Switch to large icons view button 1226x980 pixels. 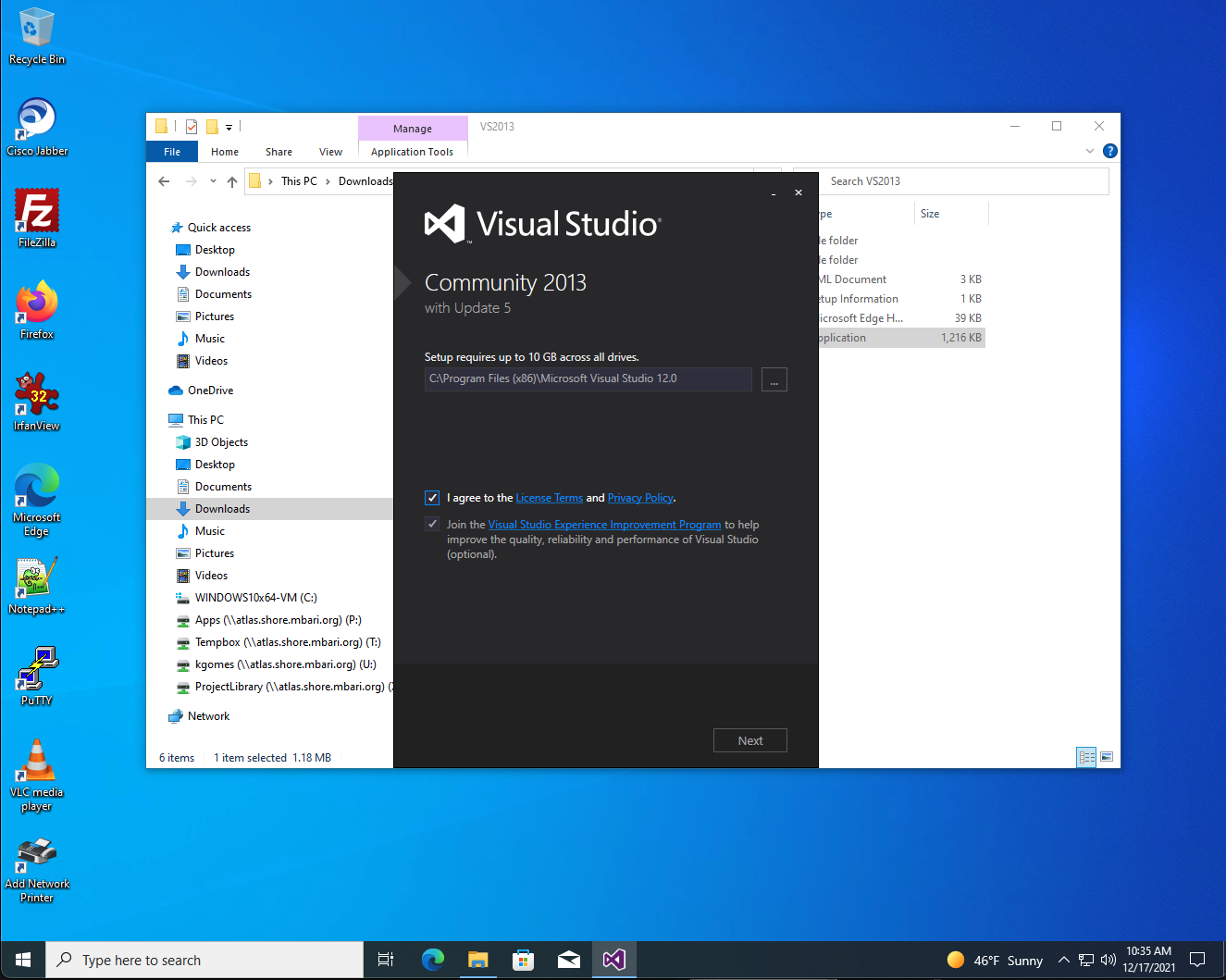(1107, 757)
